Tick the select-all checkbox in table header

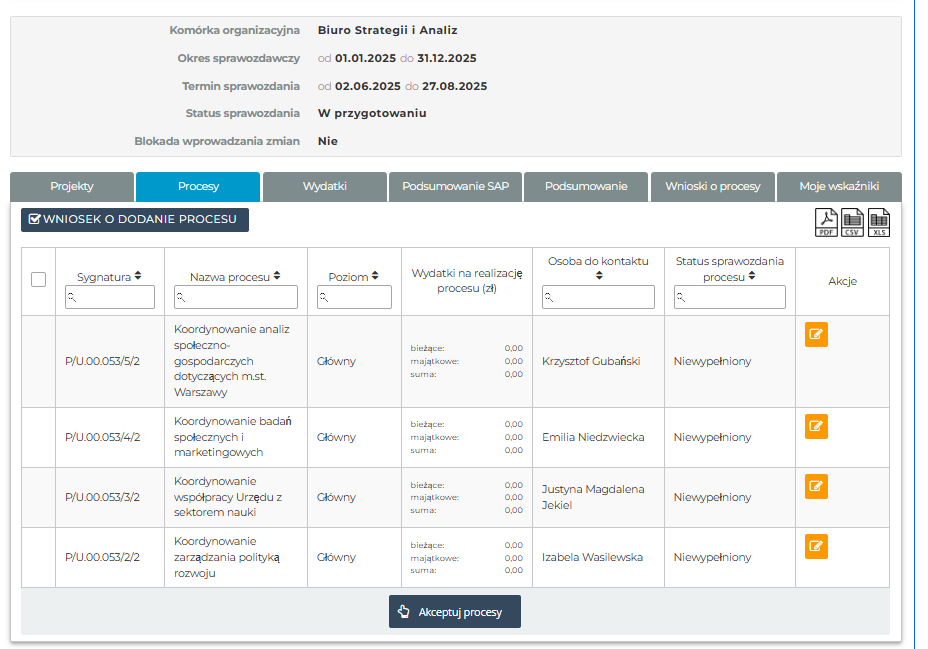click(39, 280)
